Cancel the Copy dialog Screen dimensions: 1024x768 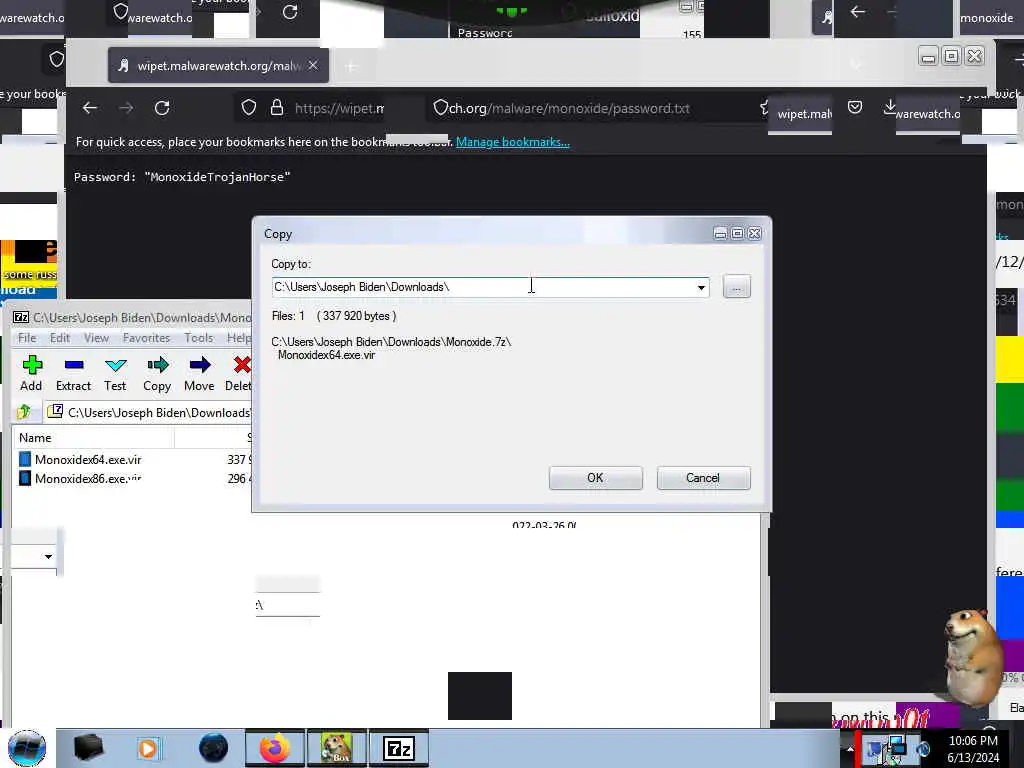703,478
